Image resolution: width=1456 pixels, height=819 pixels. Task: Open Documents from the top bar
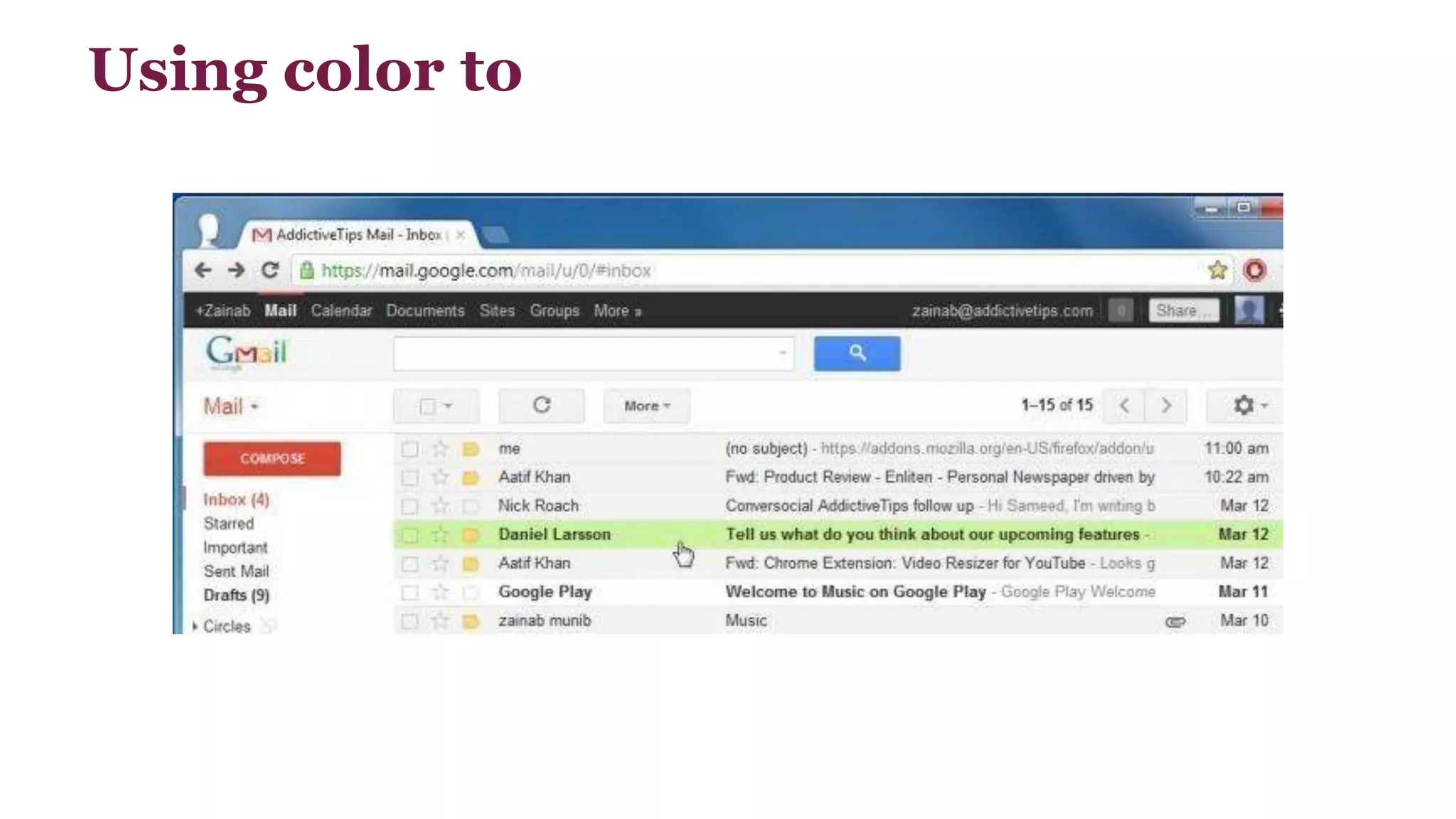(x=425, y=311)
